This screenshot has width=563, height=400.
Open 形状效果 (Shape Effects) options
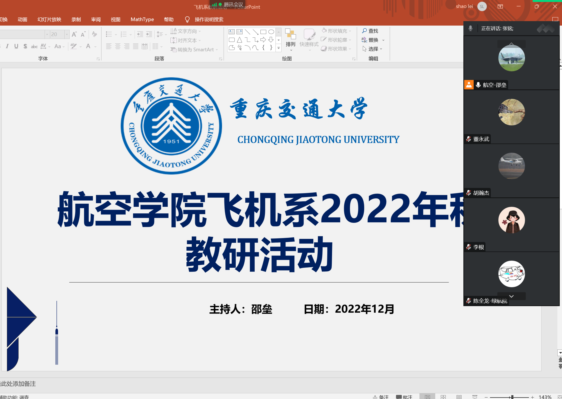point(335,49)
